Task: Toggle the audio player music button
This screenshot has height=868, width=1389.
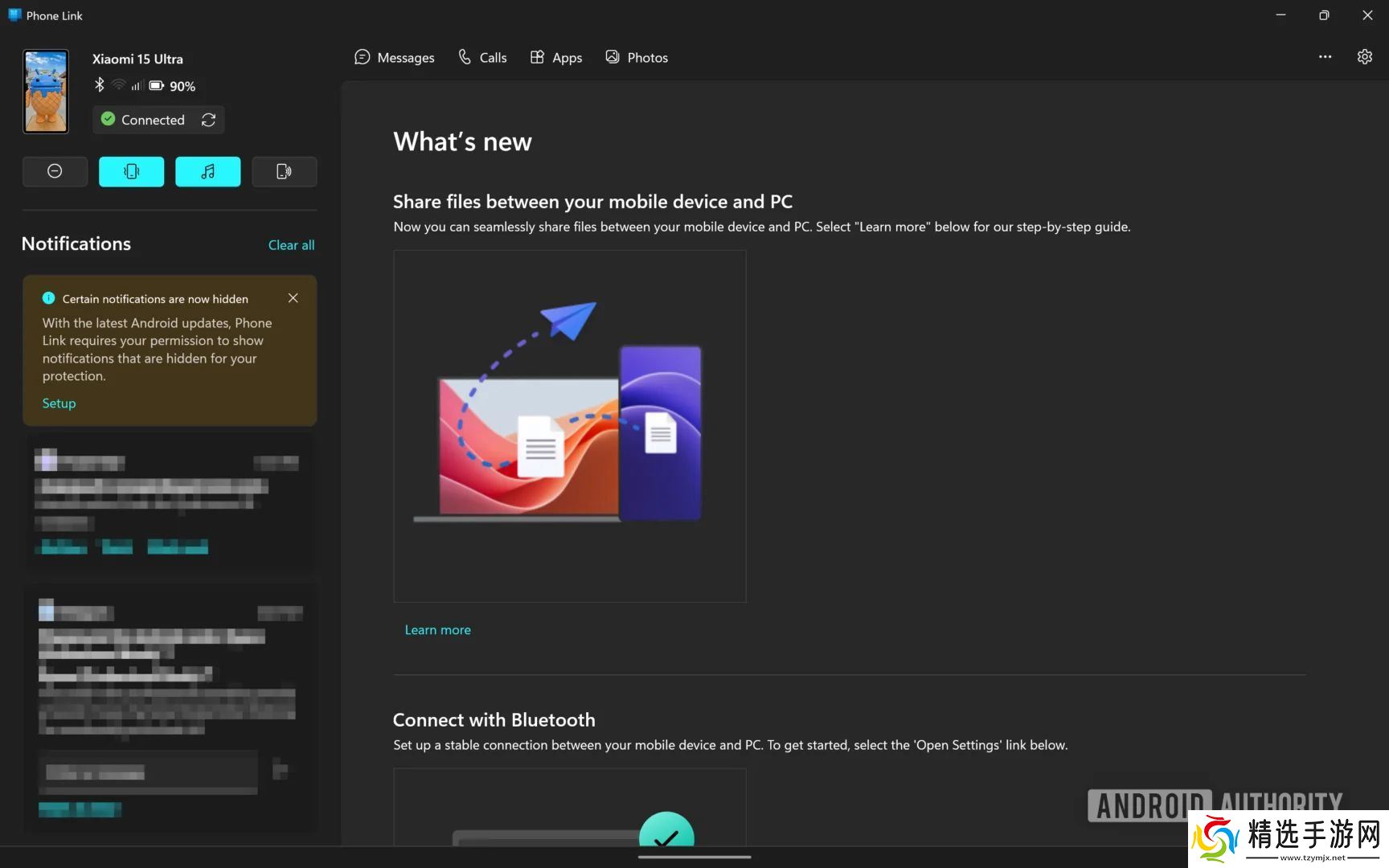Action: 207,171
